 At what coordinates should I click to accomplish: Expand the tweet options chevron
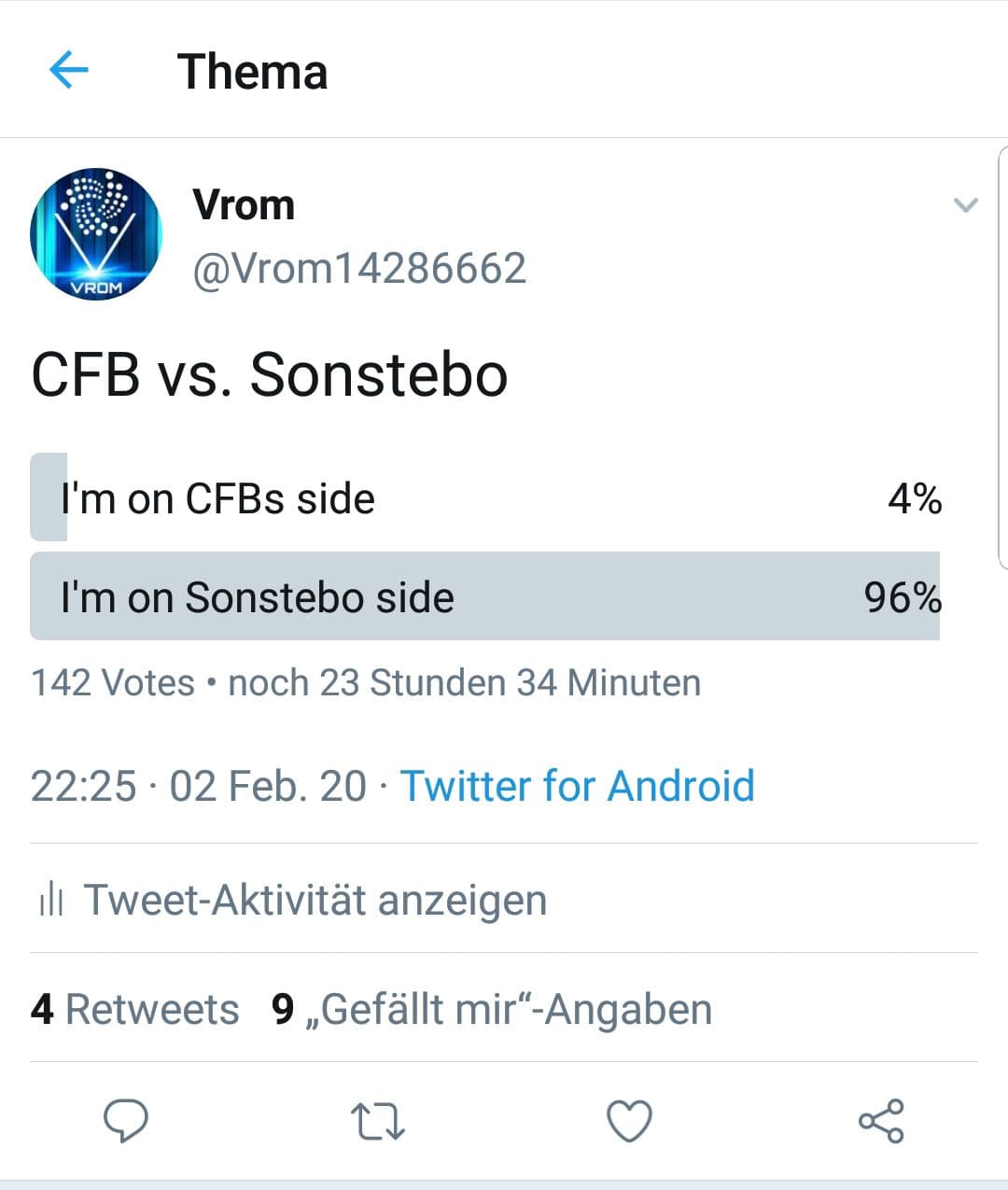click(965, 205)
